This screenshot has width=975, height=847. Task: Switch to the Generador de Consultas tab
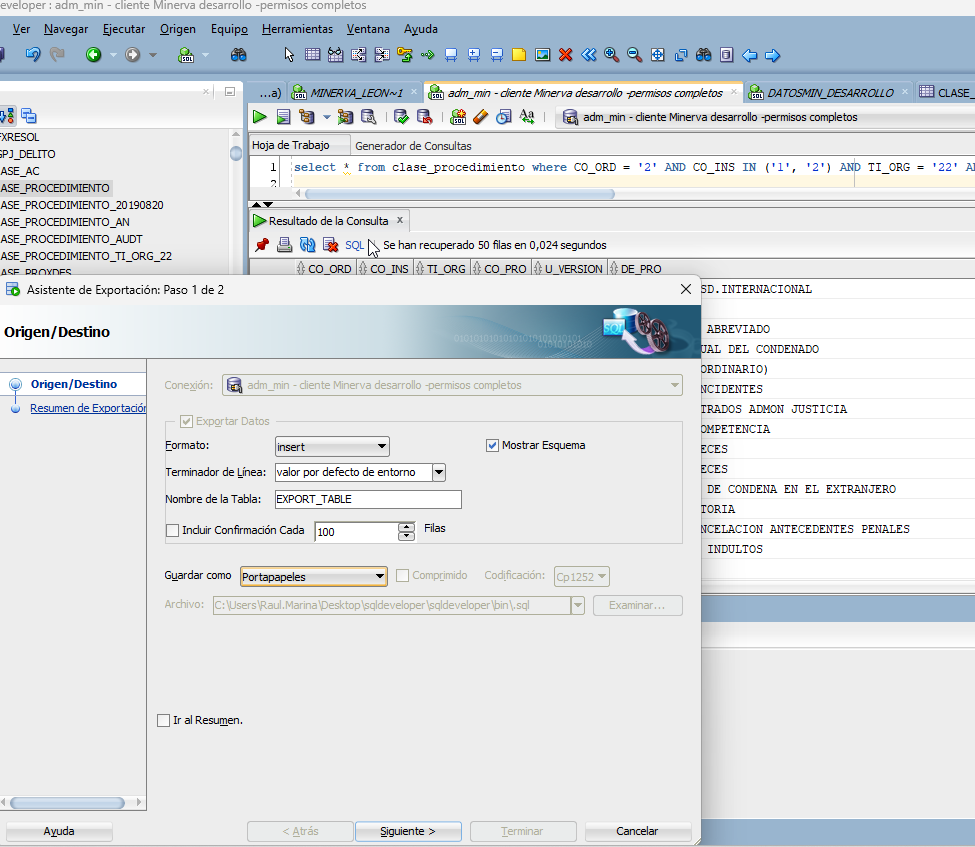point(413,146)
